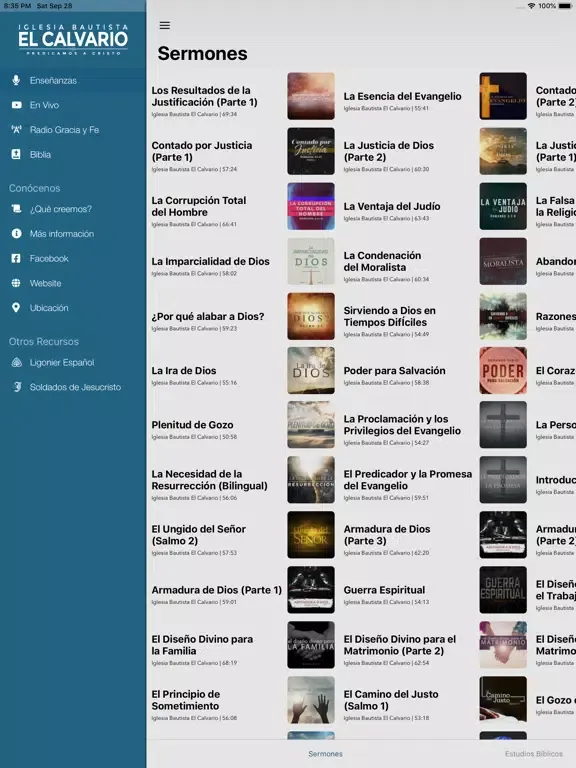Tap the Wi-Fi status bar icon

[x=531, y=6]
